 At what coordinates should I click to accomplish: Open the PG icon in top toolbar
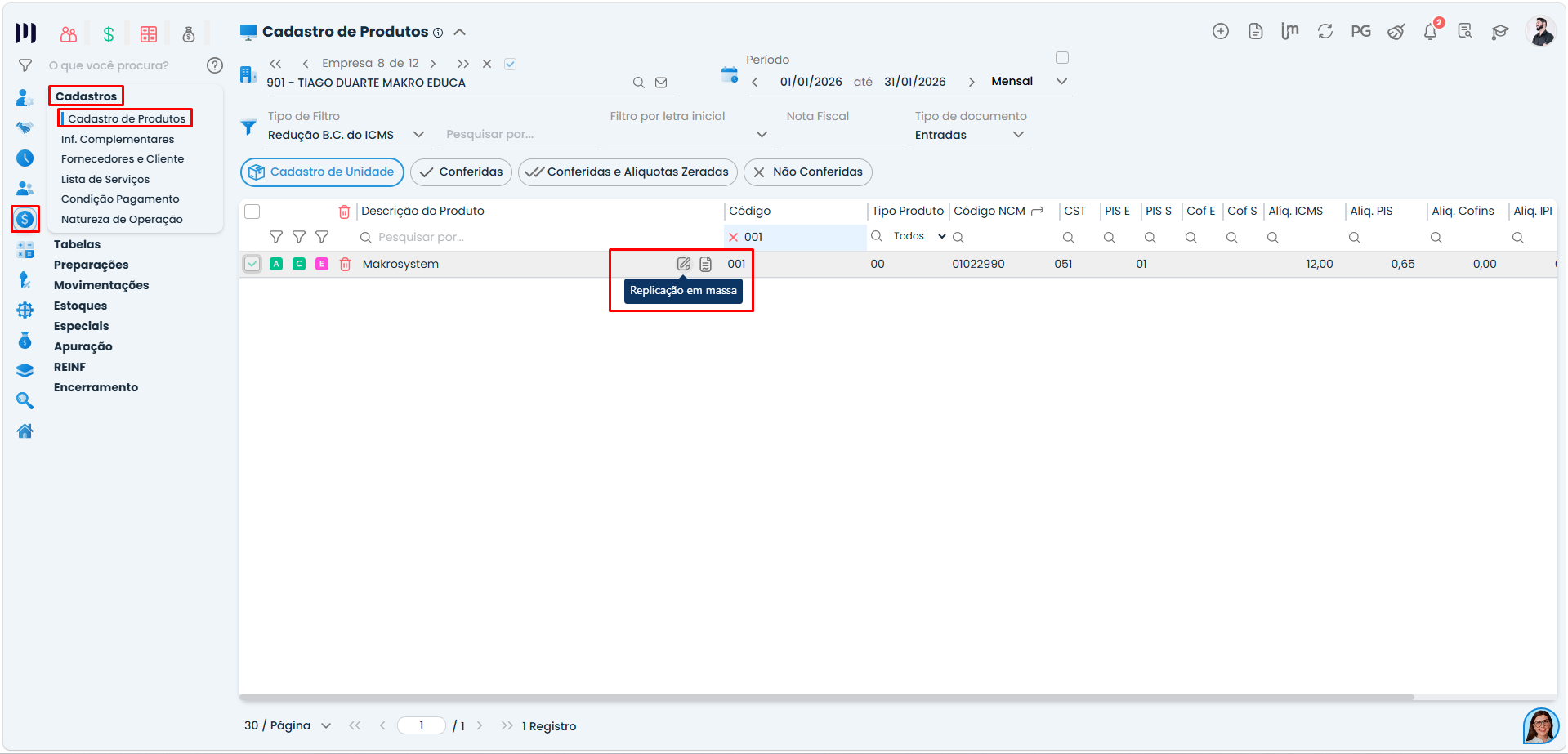coord(1360,31)
